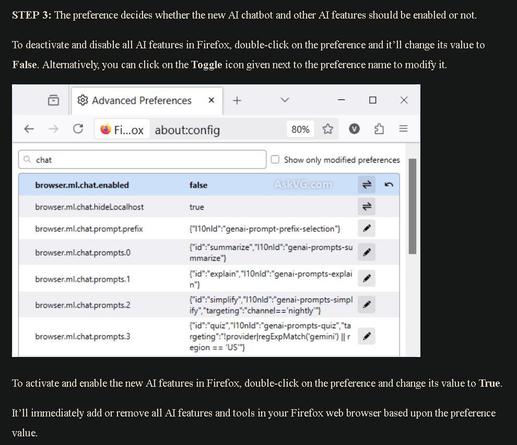Click the STEP 3 heading text
Viewport: 517px width, 445px height.
(x=32, y=15)
